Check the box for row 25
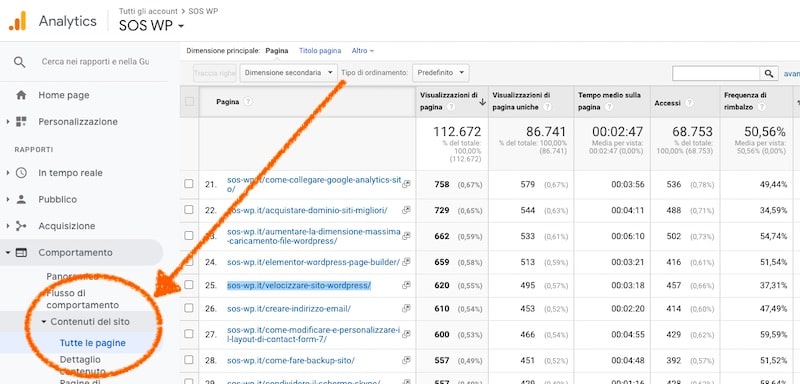 tap(189, 285)
